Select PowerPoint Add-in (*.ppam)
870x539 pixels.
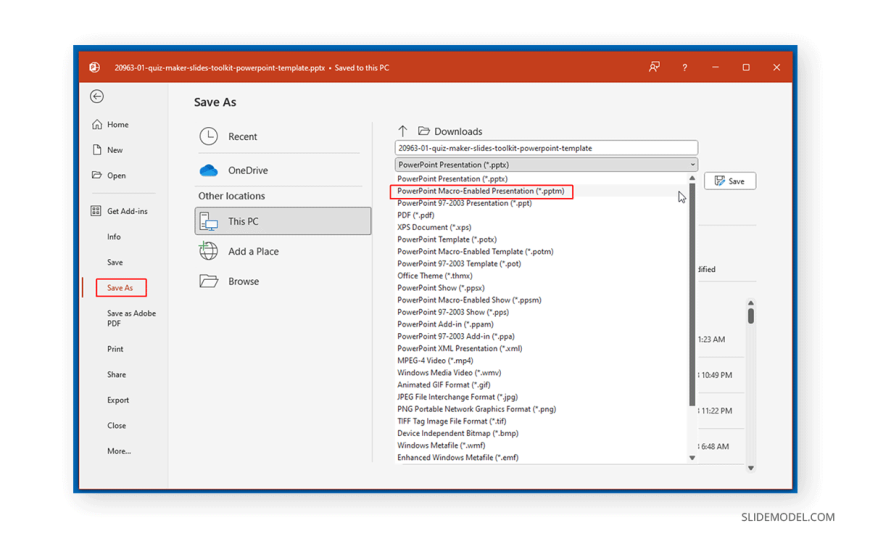point(445,324)
